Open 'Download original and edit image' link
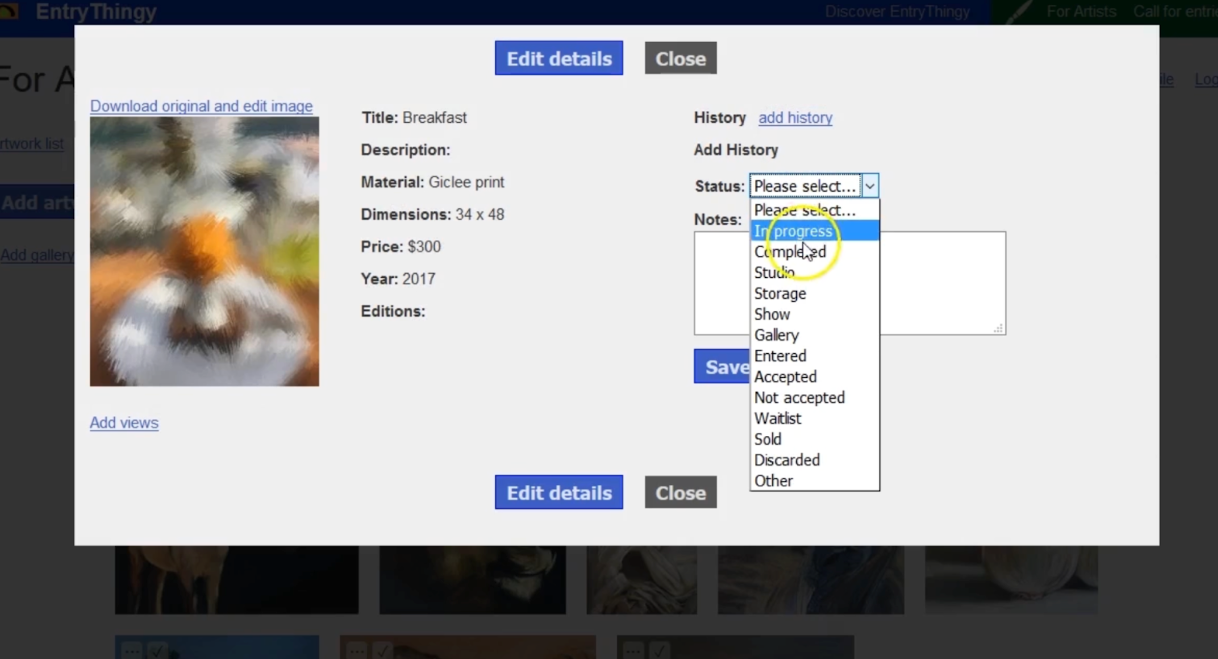This screenshot has width=1218, height=659. (x=201, y=106)
